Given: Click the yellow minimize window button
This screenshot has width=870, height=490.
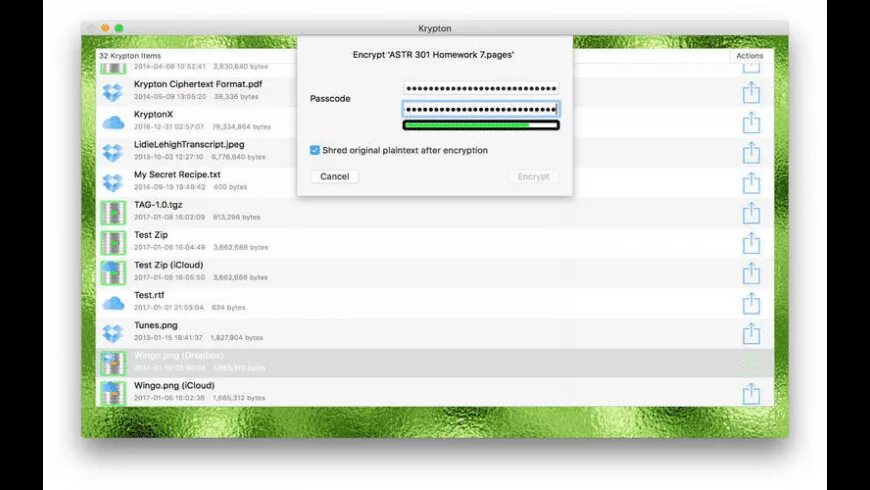Looking at the screenshot, I should pyautogui.click(x=105, y=28).
